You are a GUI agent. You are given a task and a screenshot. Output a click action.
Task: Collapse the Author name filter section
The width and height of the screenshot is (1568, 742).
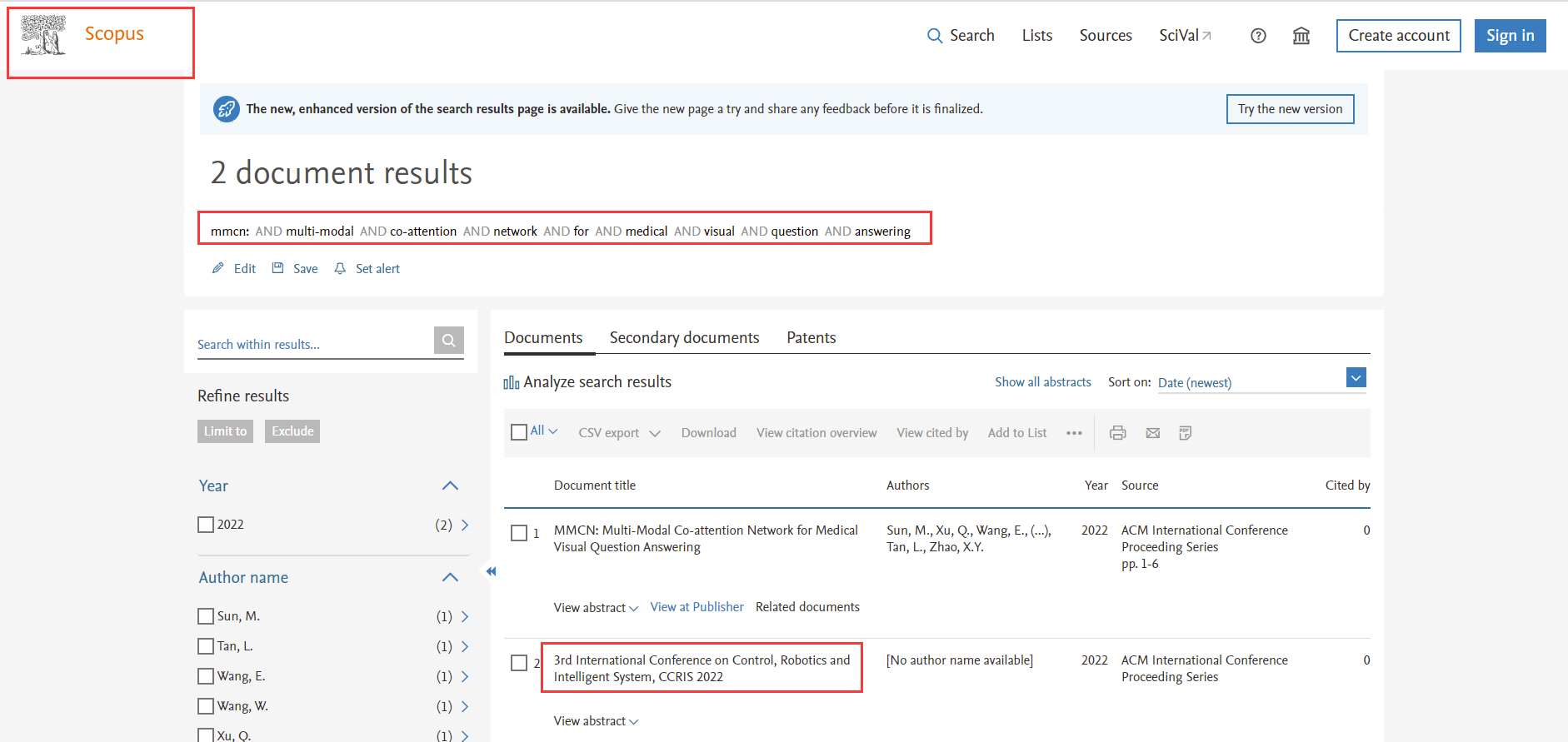coord(450,577)
